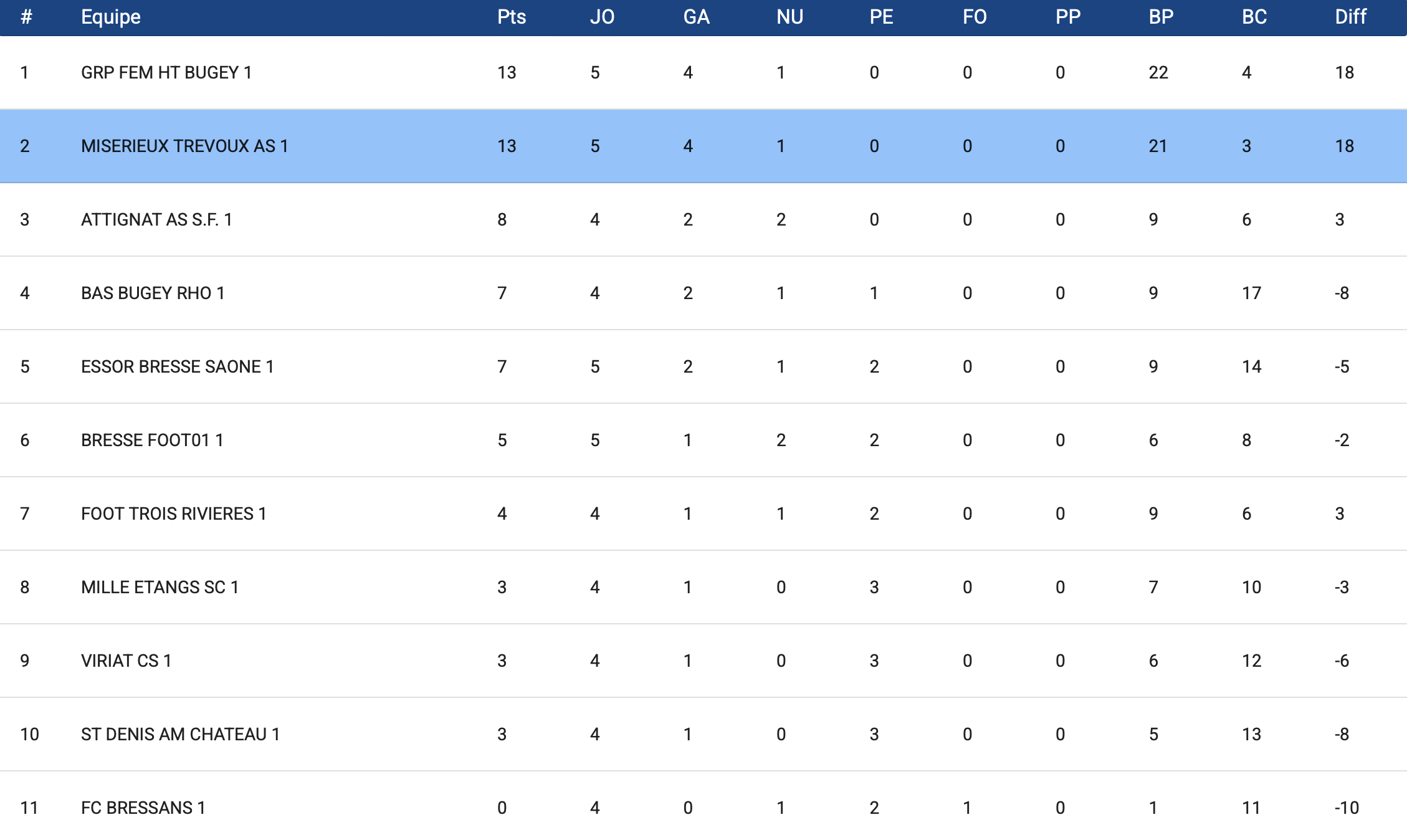1407x840 pixels.
Task: Click the BAS BUGEY RHO 1 team name
Action: [153, 294]
